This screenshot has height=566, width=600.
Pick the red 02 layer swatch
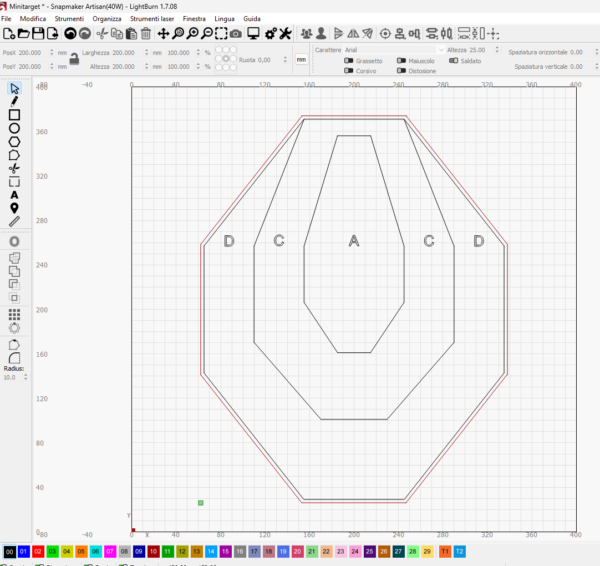point(38,551)
